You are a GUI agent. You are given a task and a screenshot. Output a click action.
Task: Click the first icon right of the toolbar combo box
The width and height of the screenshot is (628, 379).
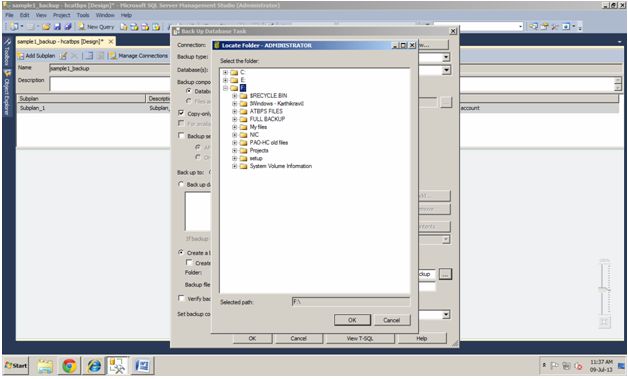533,26
